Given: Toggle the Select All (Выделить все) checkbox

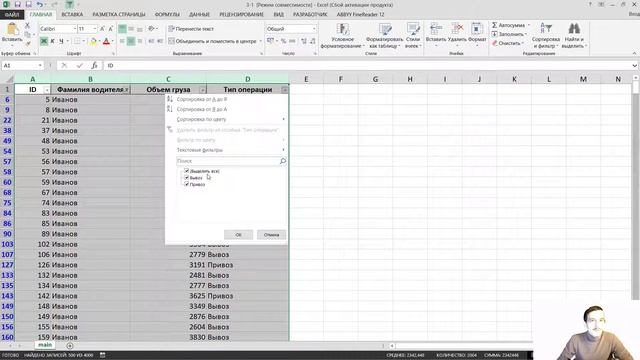Looking at the screenshot, I should tap(187, 171).
